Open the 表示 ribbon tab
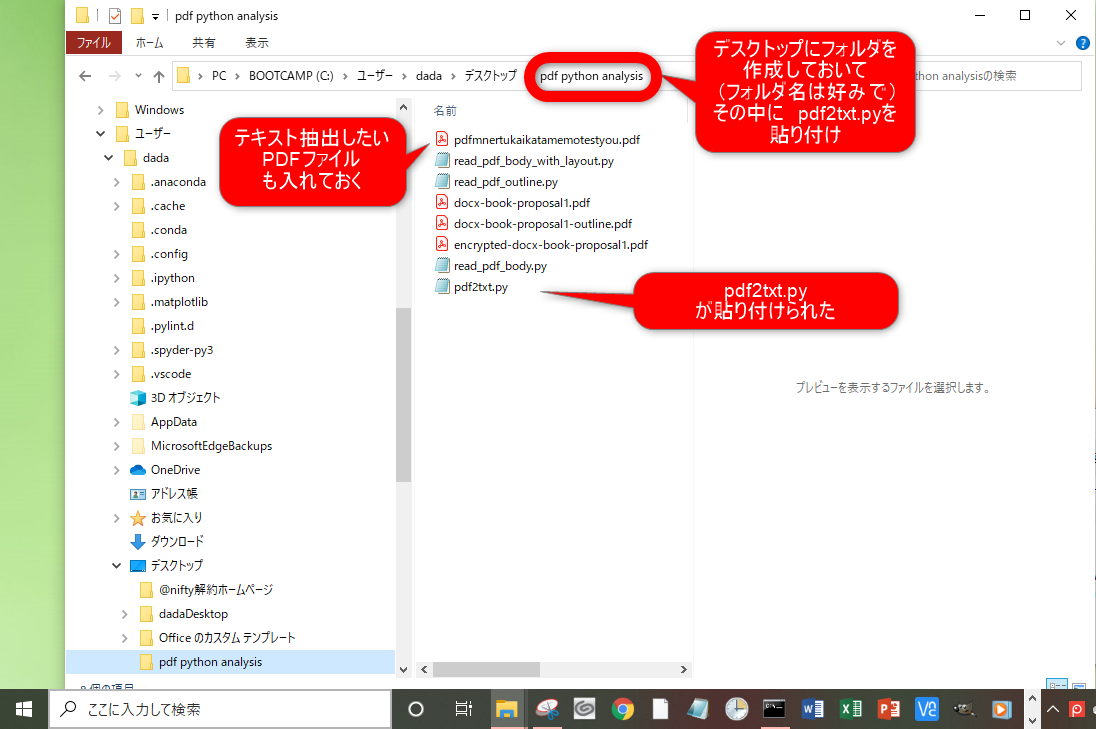This screenshot has width=1096, height=729. click(x=257, y=43)
